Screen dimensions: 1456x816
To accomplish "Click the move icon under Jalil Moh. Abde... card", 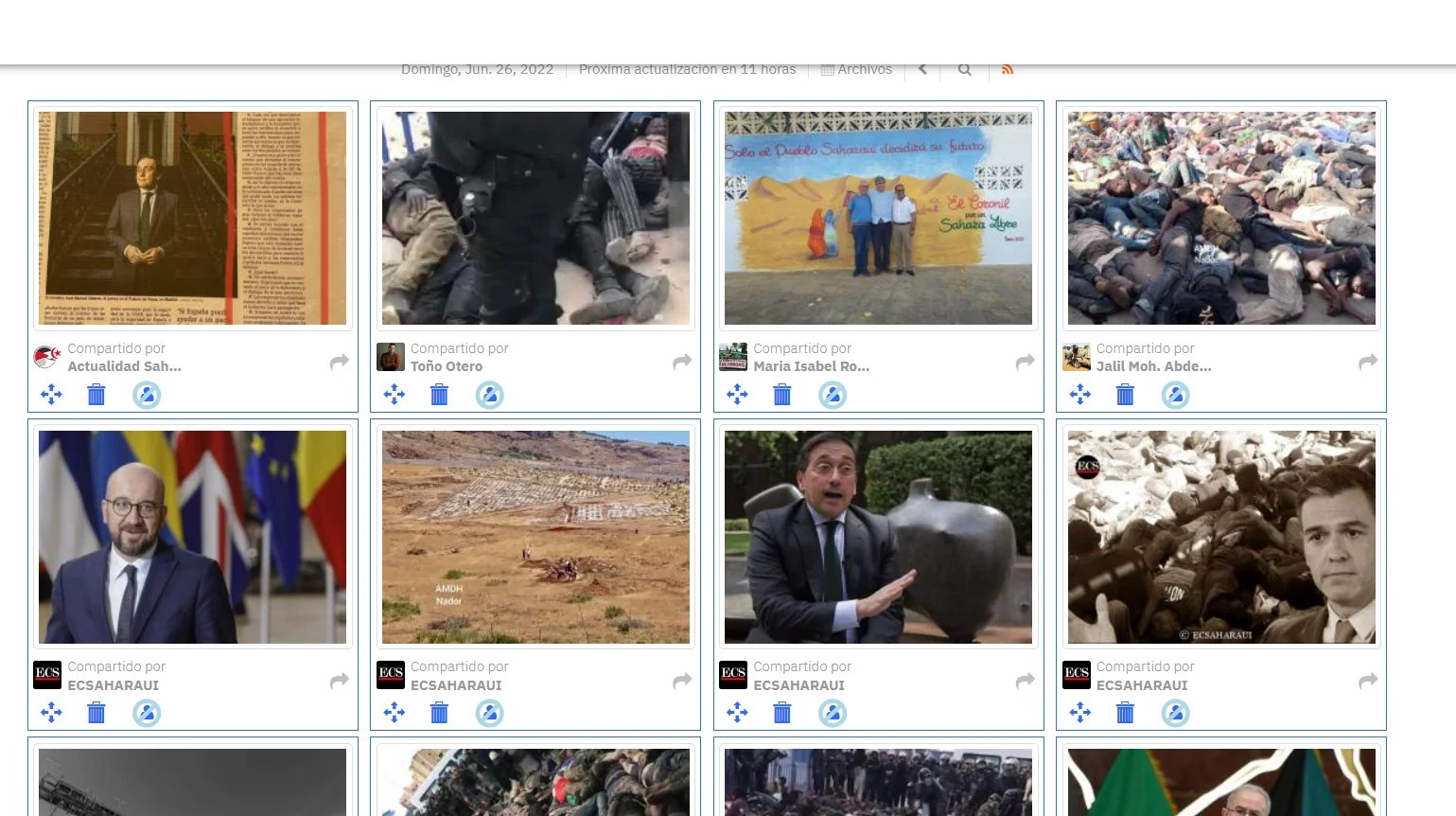I will (x=1080, y=395).
